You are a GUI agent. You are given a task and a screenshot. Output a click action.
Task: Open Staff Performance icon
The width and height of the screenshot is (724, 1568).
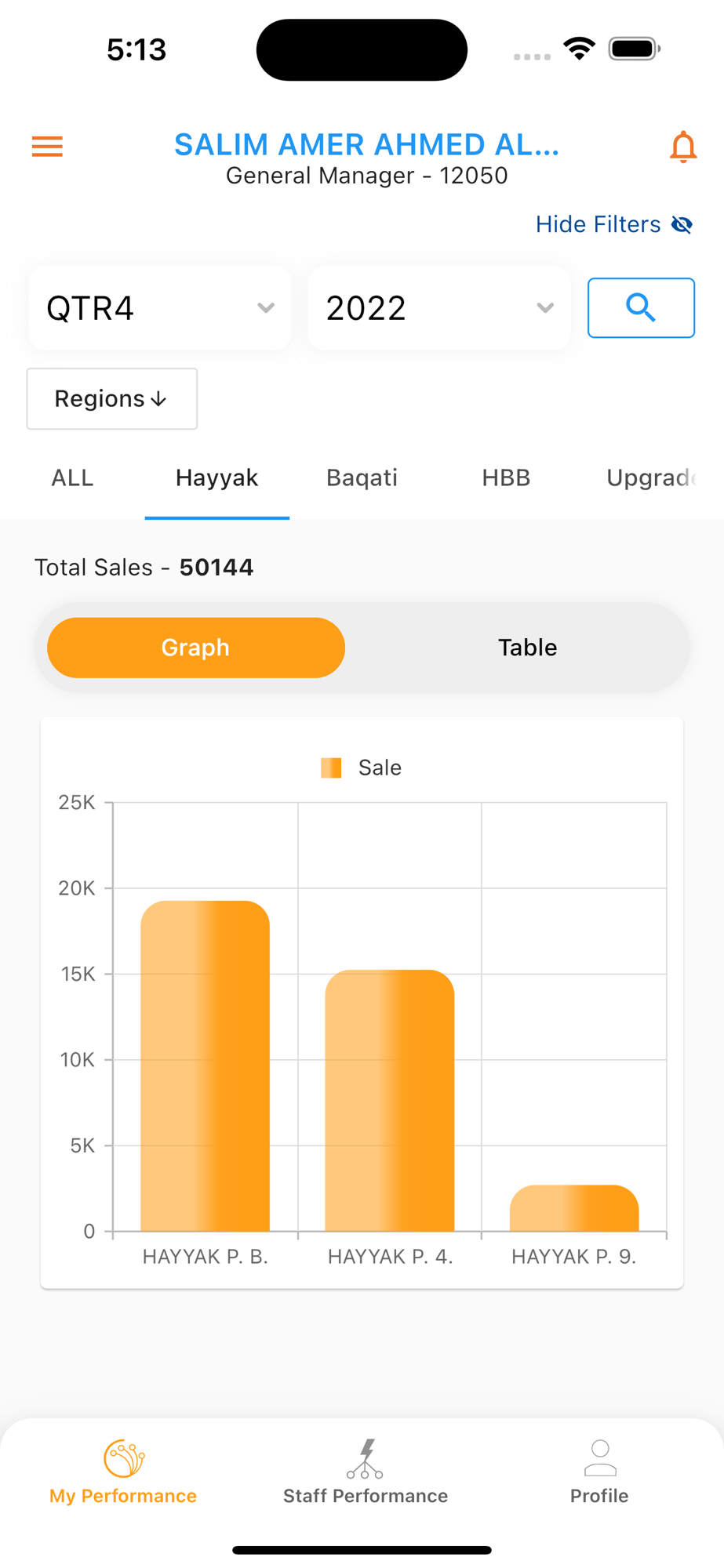coord(366,1458)
